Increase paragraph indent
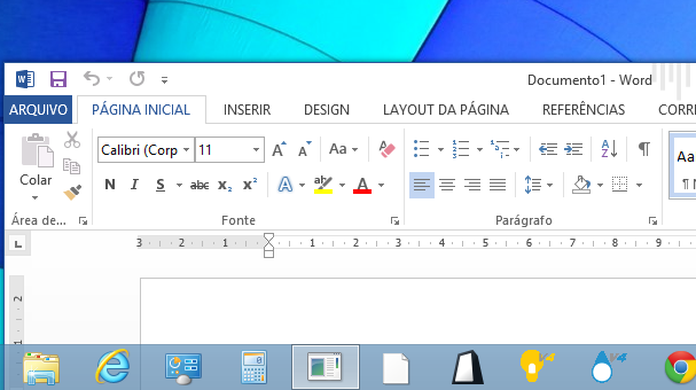The width and height of the screenshot is (696, 390). pos(573,149)
